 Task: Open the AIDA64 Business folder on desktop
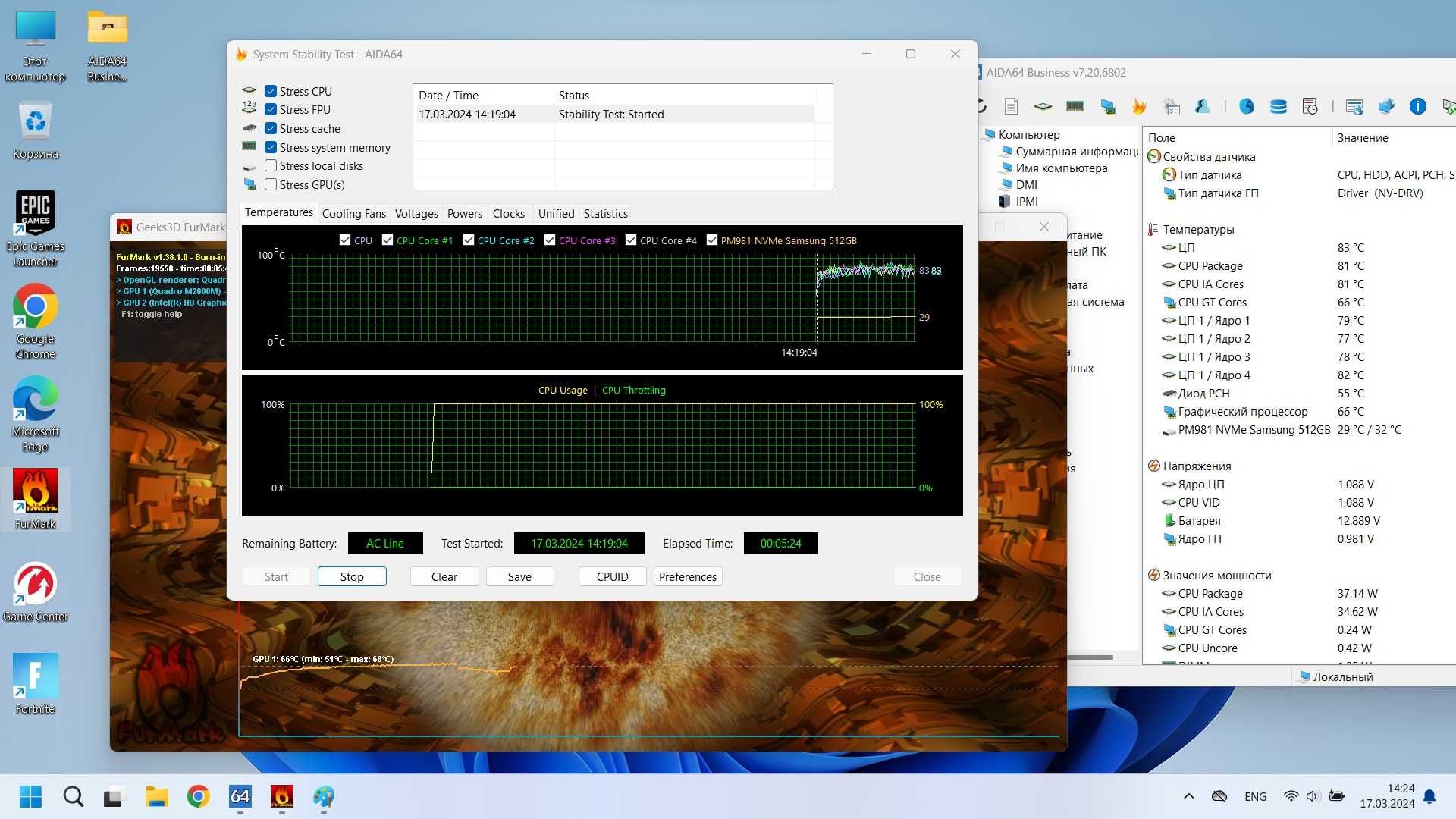click(x=107, y=45)
